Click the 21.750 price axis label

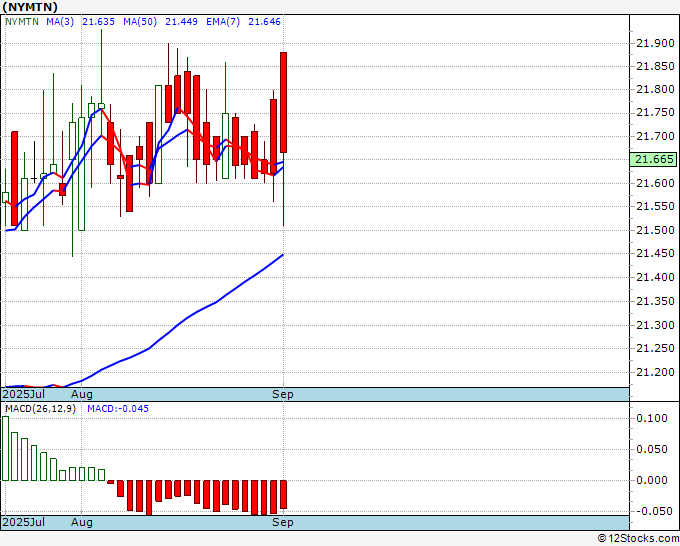tap(655, 113)
